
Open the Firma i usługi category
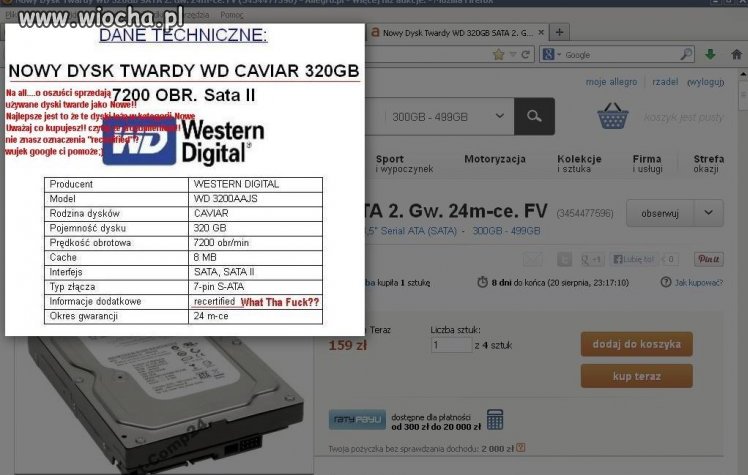[647, 164]
